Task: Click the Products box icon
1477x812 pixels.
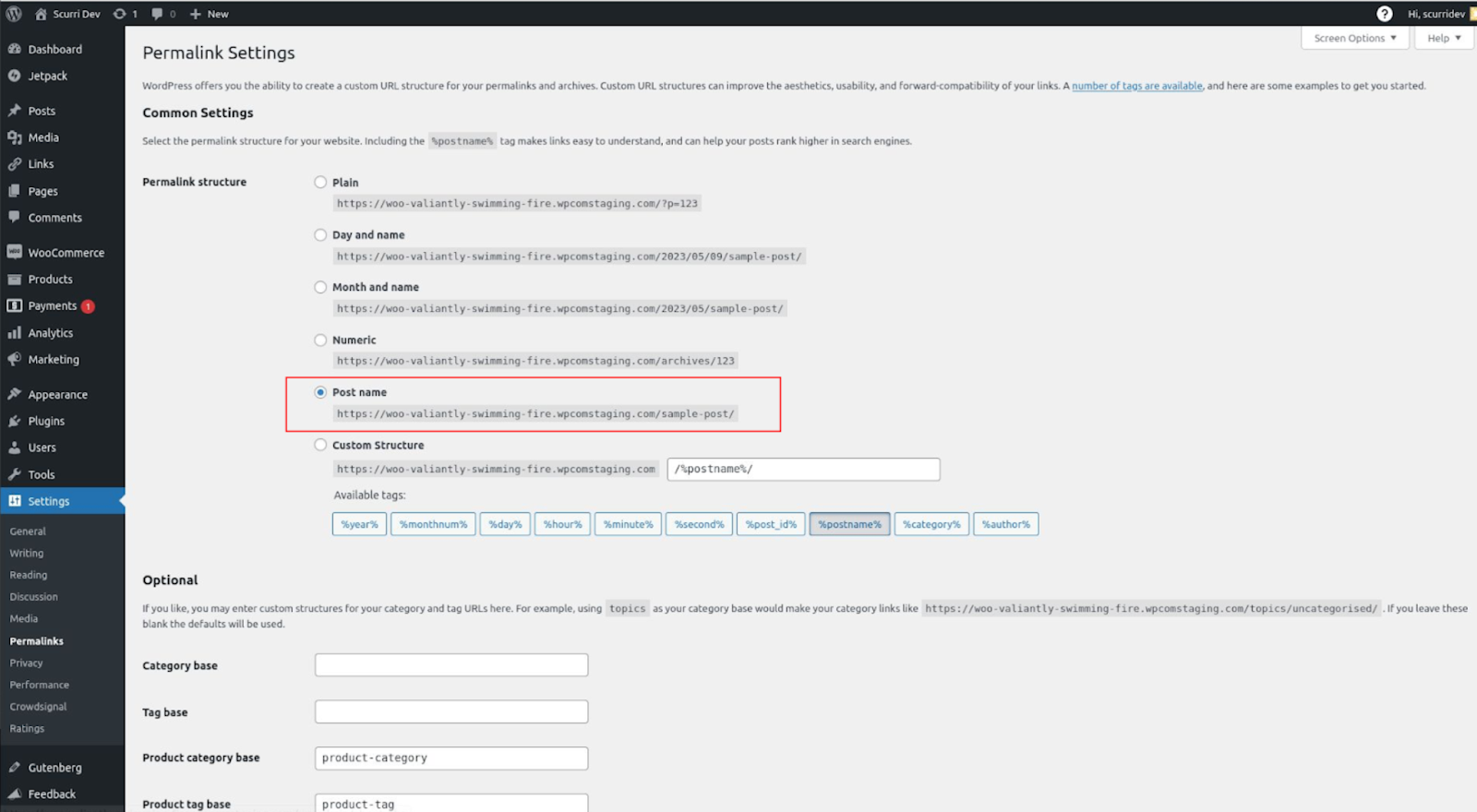Action: pyautogui.click(x=15, y=279)
